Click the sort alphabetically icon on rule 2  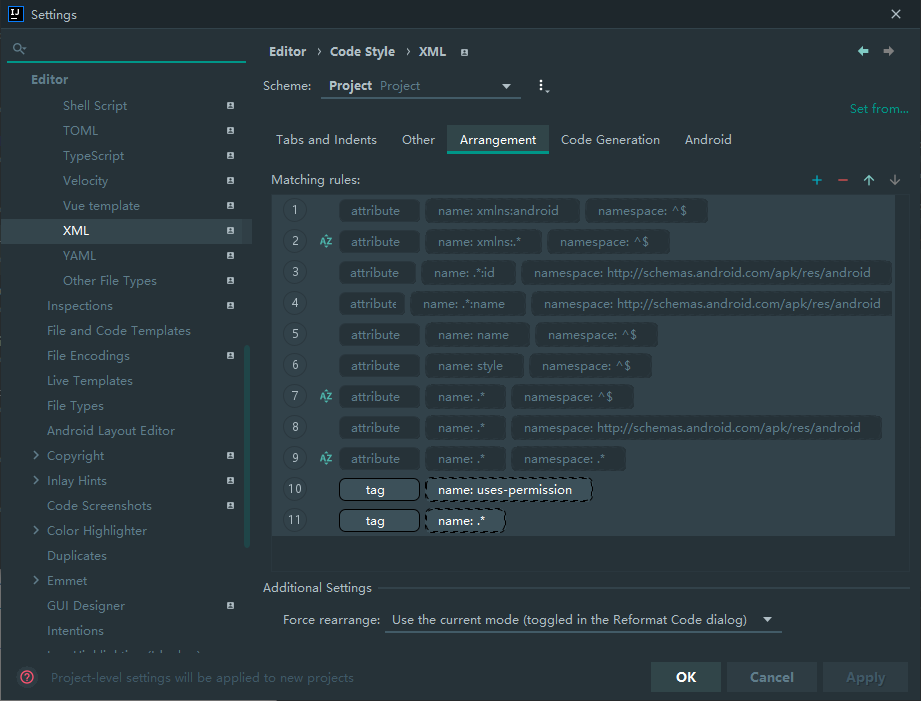click(x=325, y=241)
